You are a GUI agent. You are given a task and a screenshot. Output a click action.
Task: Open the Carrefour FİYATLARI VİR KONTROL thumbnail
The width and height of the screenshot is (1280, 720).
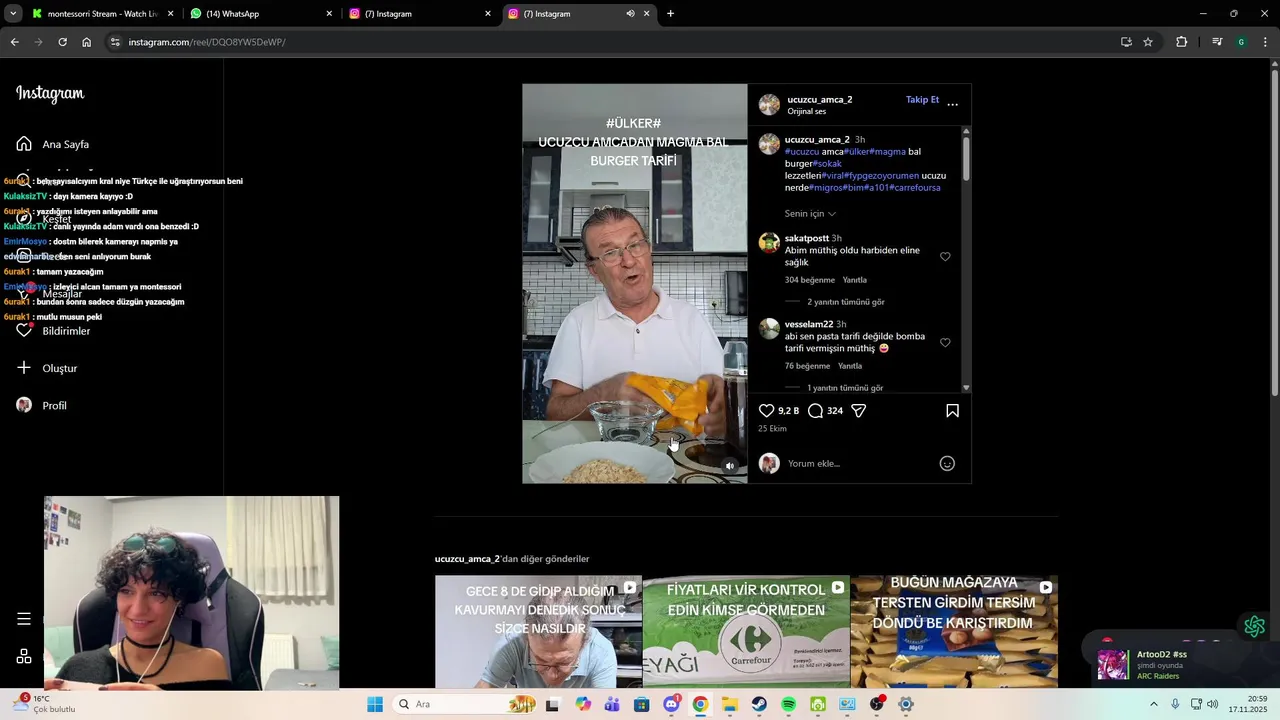(746, 631)
